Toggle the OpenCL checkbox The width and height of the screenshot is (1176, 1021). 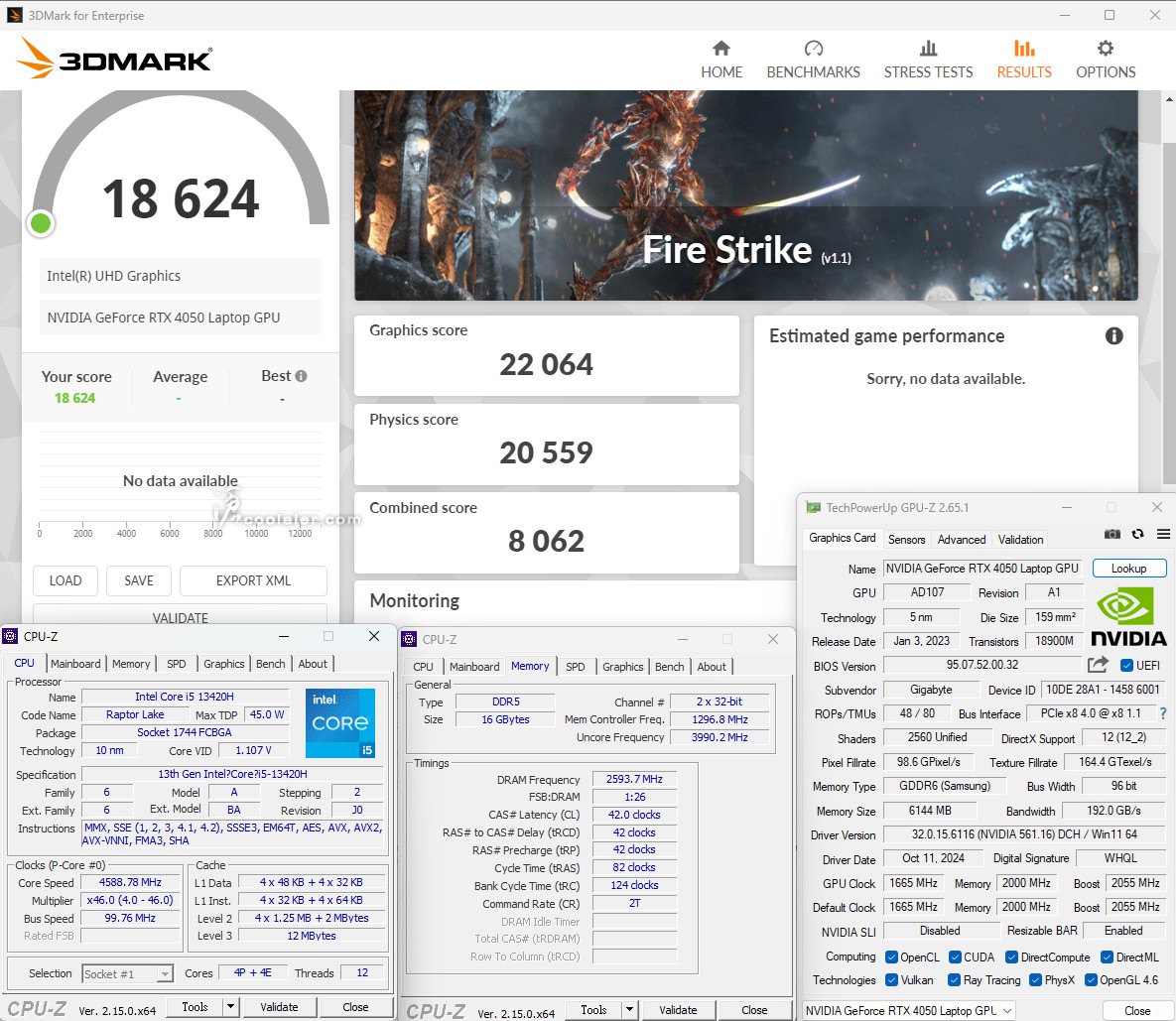click(892, 957)
